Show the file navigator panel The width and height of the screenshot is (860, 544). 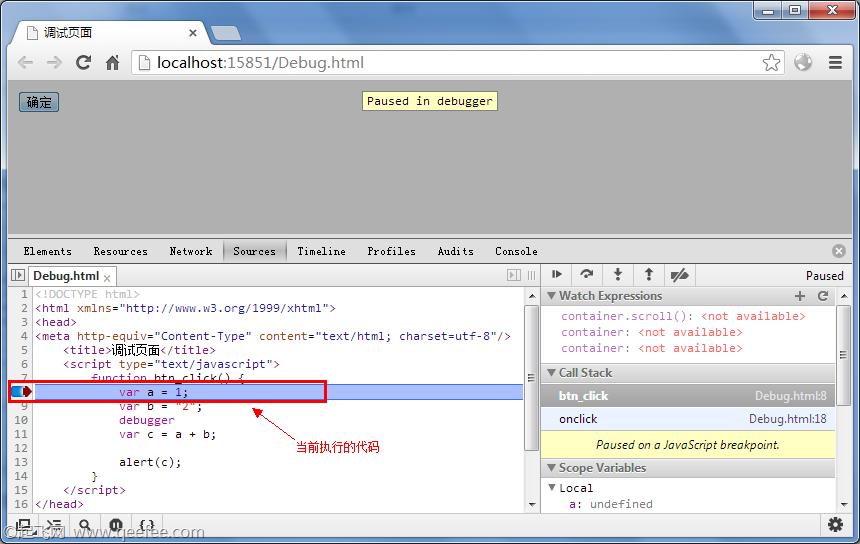click(18, 275)
